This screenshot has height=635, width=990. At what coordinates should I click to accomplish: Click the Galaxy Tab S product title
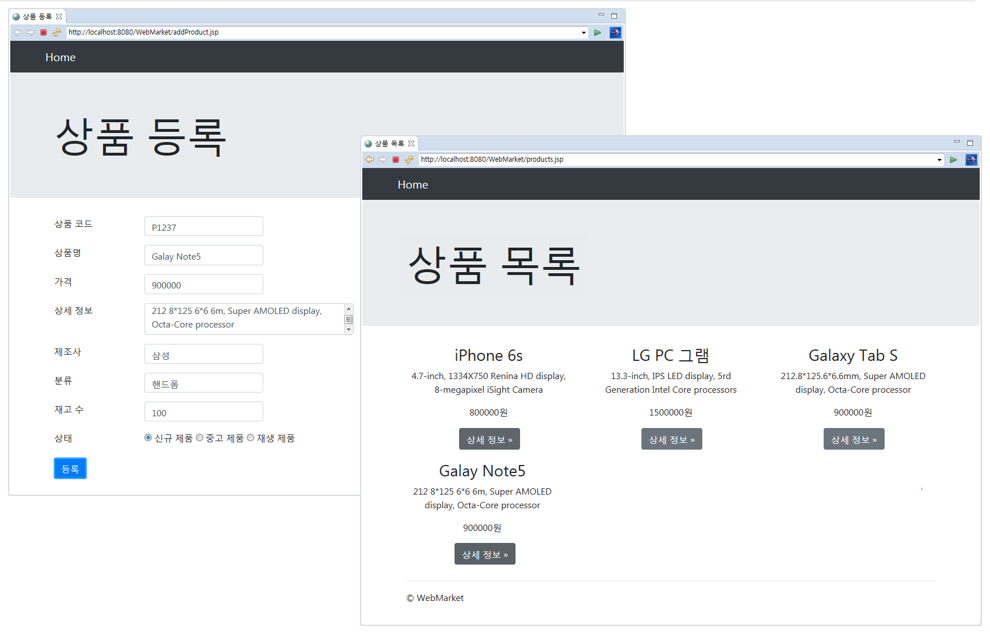853,356
